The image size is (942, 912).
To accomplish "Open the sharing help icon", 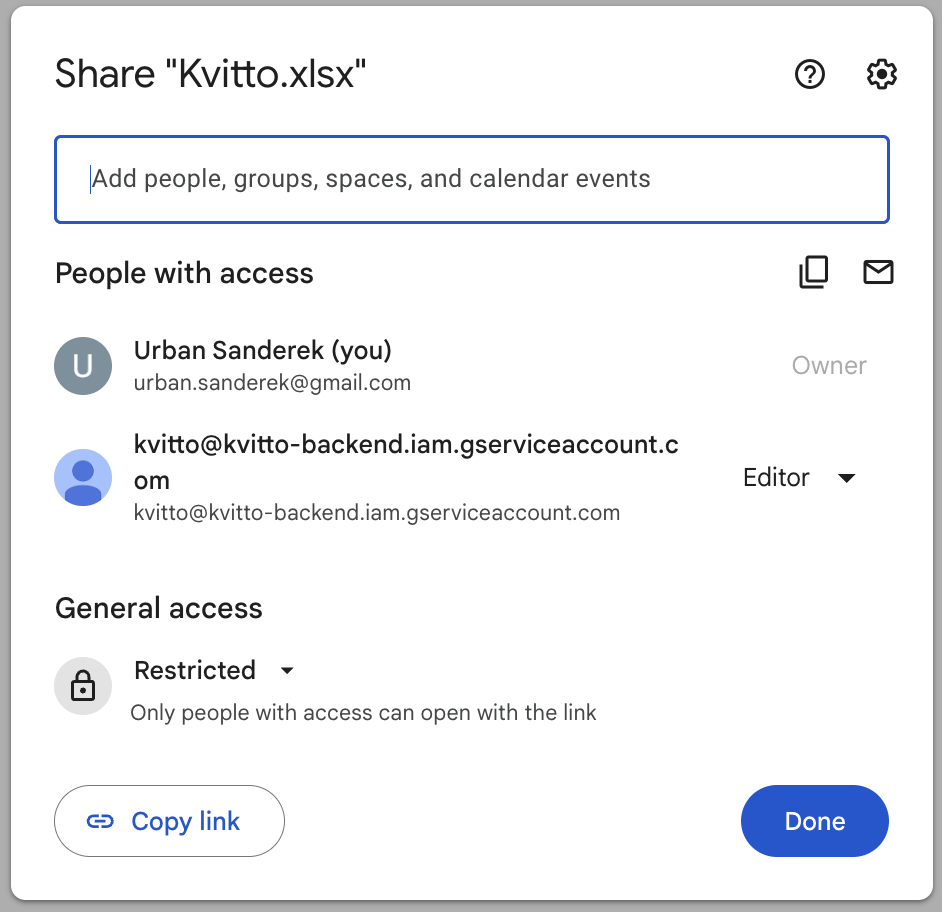I will (x=809, y=74).
